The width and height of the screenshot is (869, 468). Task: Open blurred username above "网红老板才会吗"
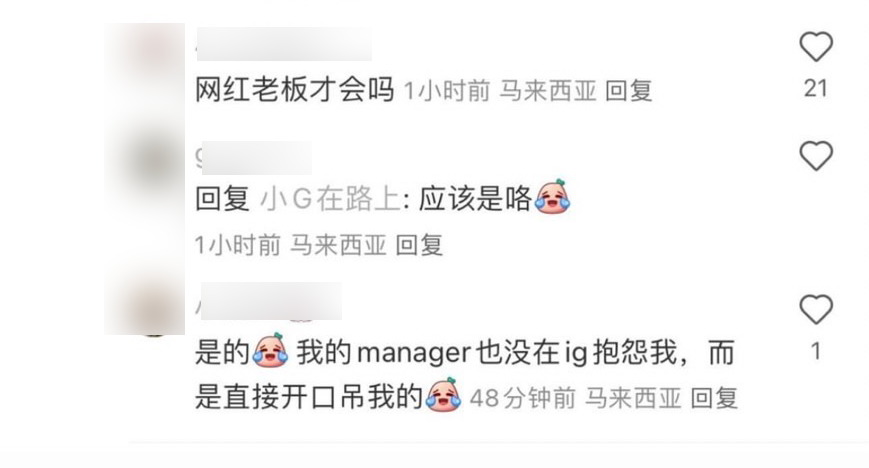point(284,44)
